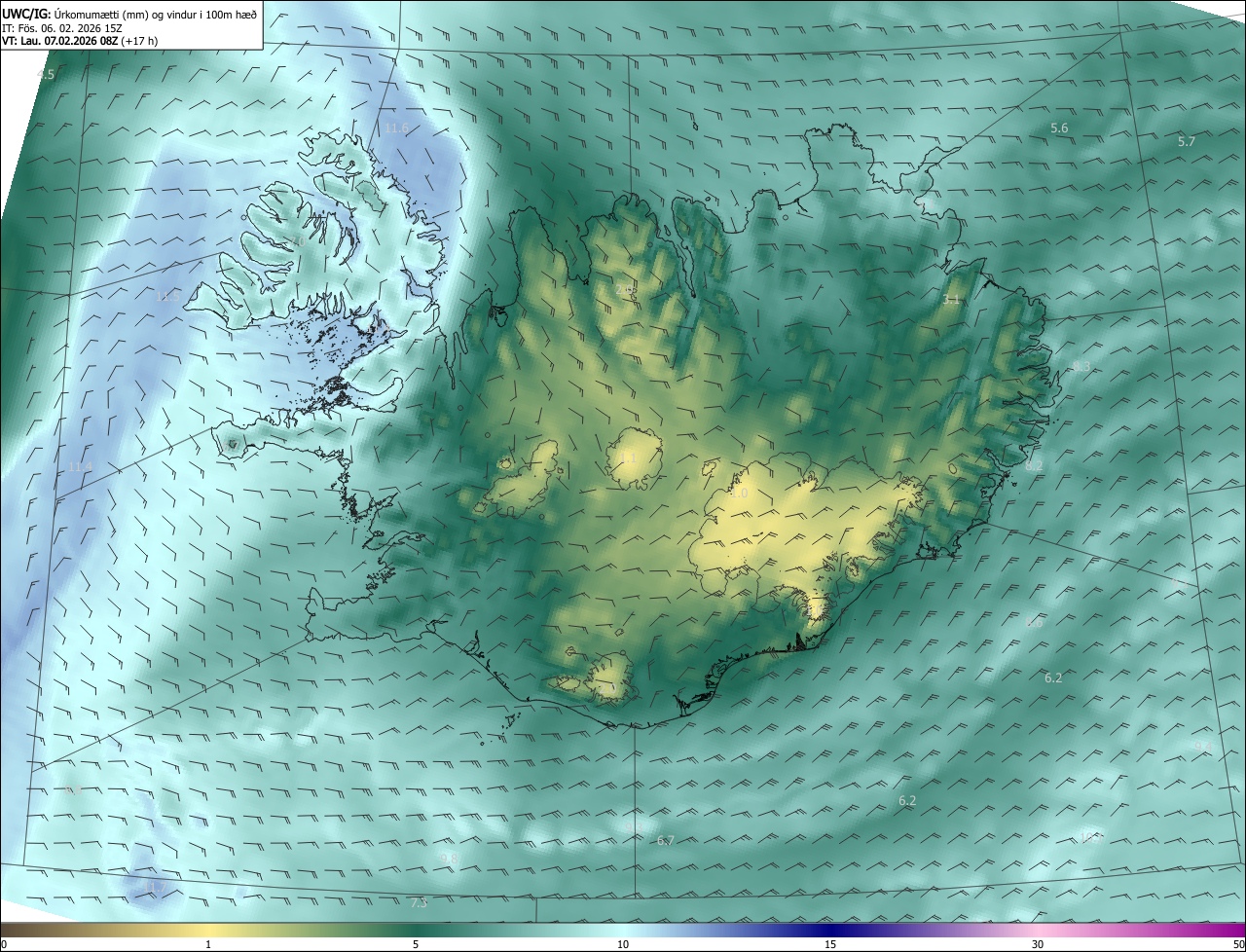Click the 1.1 value label on the map
The height and width of the screenshot is (952, 1246).
tap(628, 458)
